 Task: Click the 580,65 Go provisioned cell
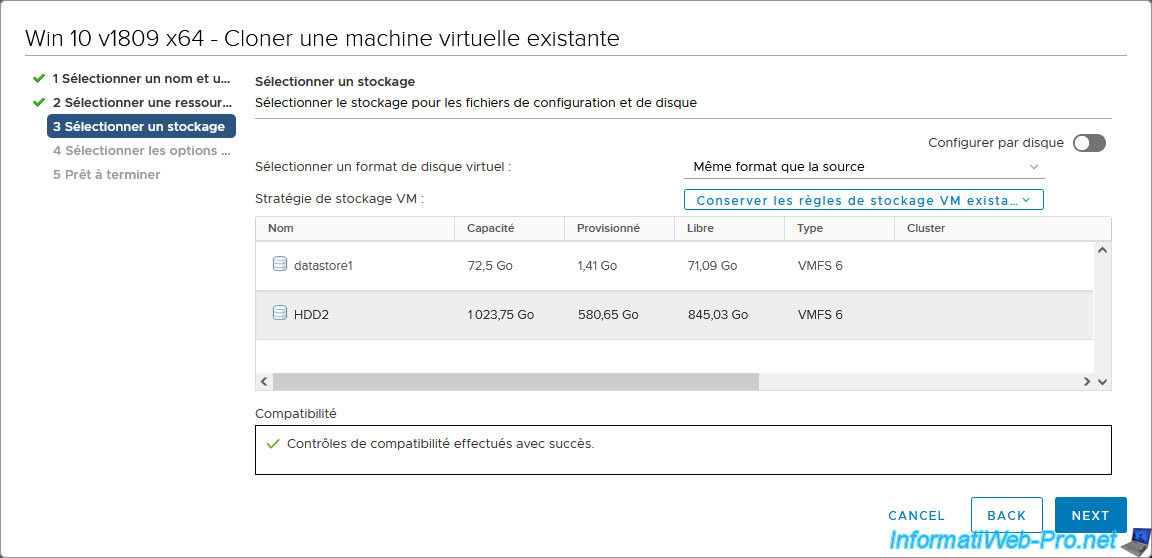pos(608,315)
